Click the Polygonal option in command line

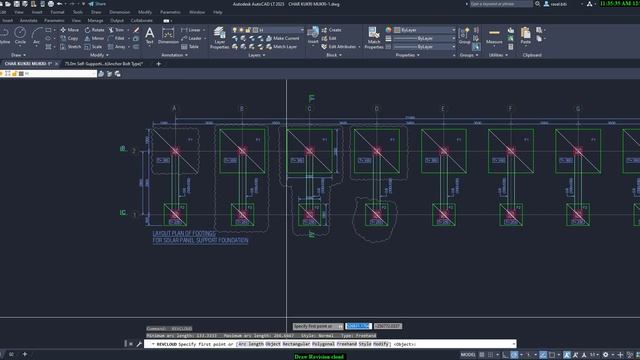pos(323,344)
